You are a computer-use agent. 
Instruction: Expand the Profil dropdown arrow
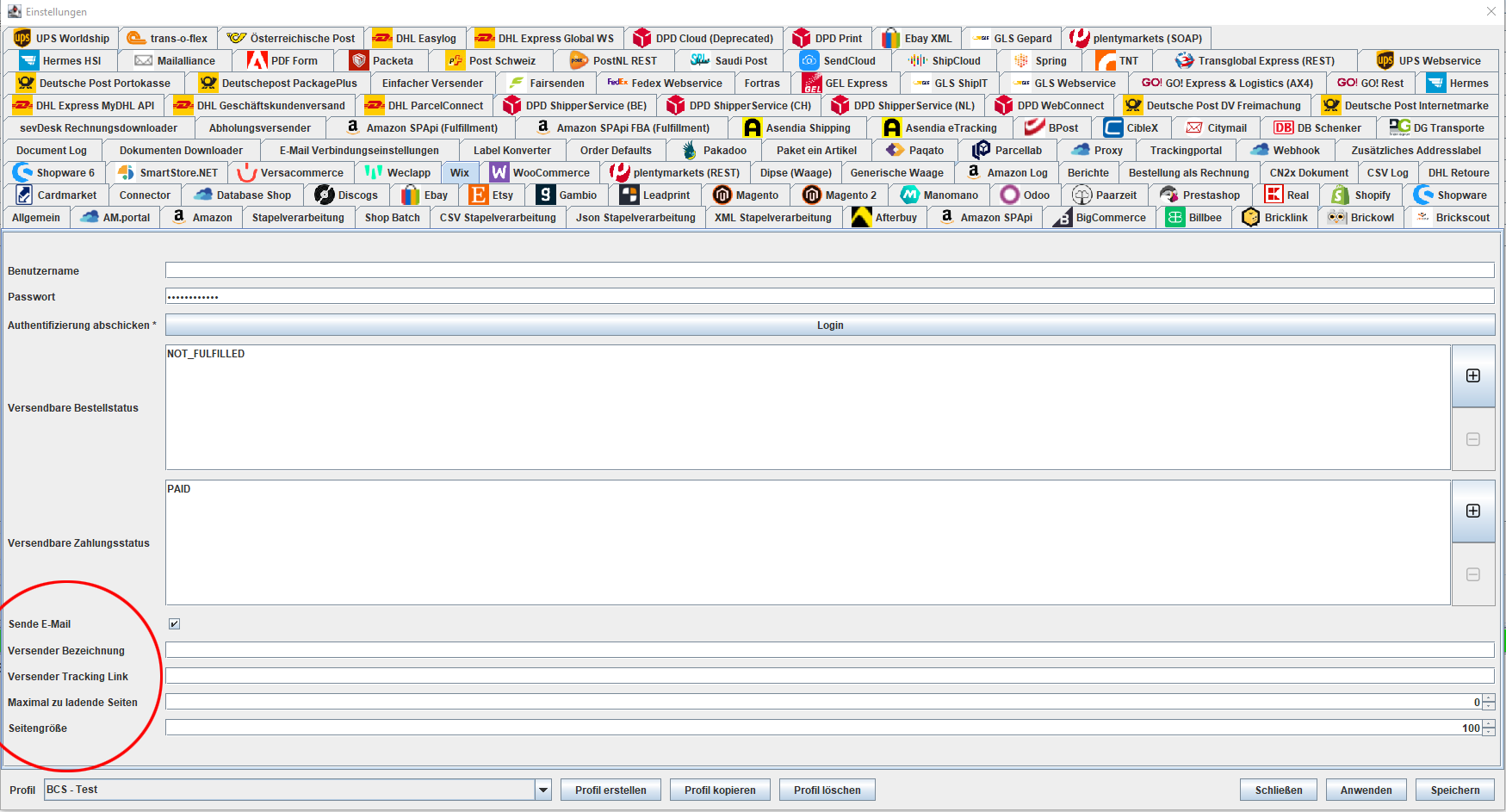tap(542, 790)
